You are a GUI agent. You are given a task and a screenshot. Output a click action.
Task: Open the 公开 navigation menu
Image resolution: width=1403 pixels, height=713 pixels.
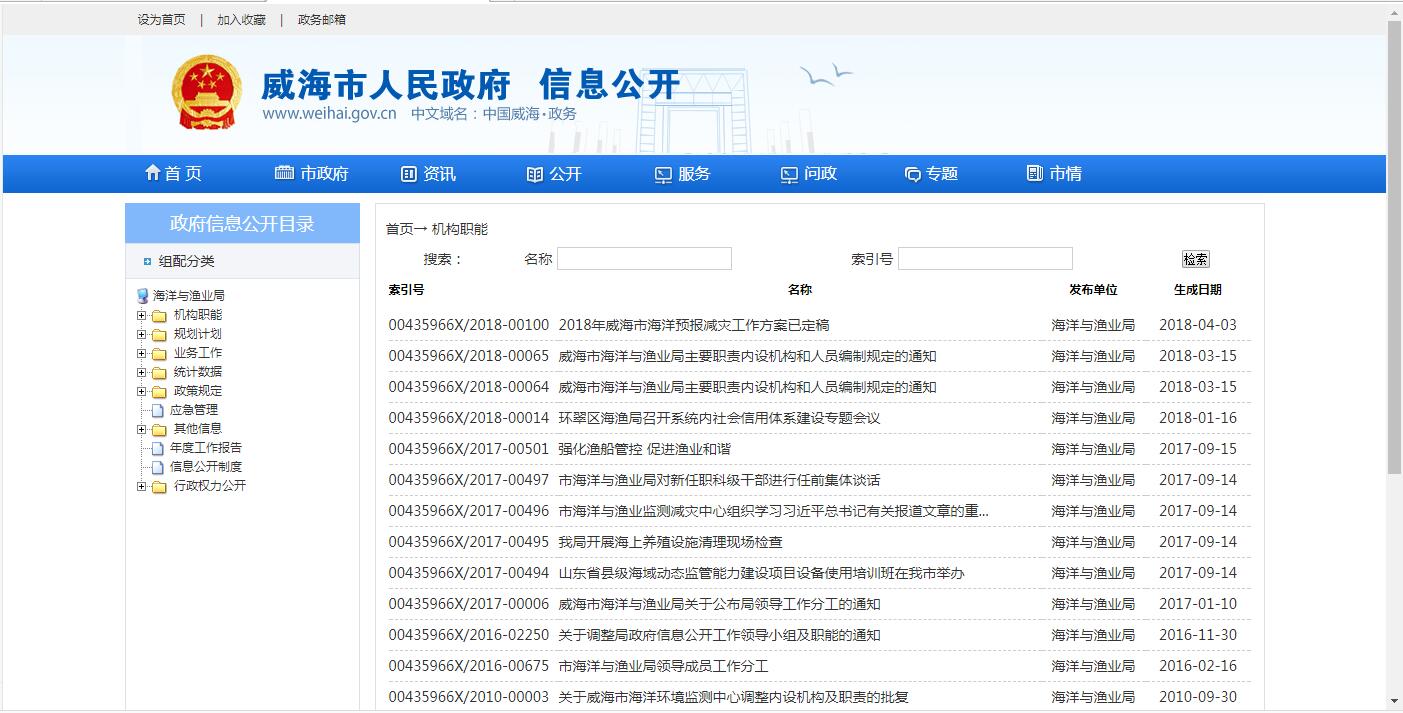point(554,174)
